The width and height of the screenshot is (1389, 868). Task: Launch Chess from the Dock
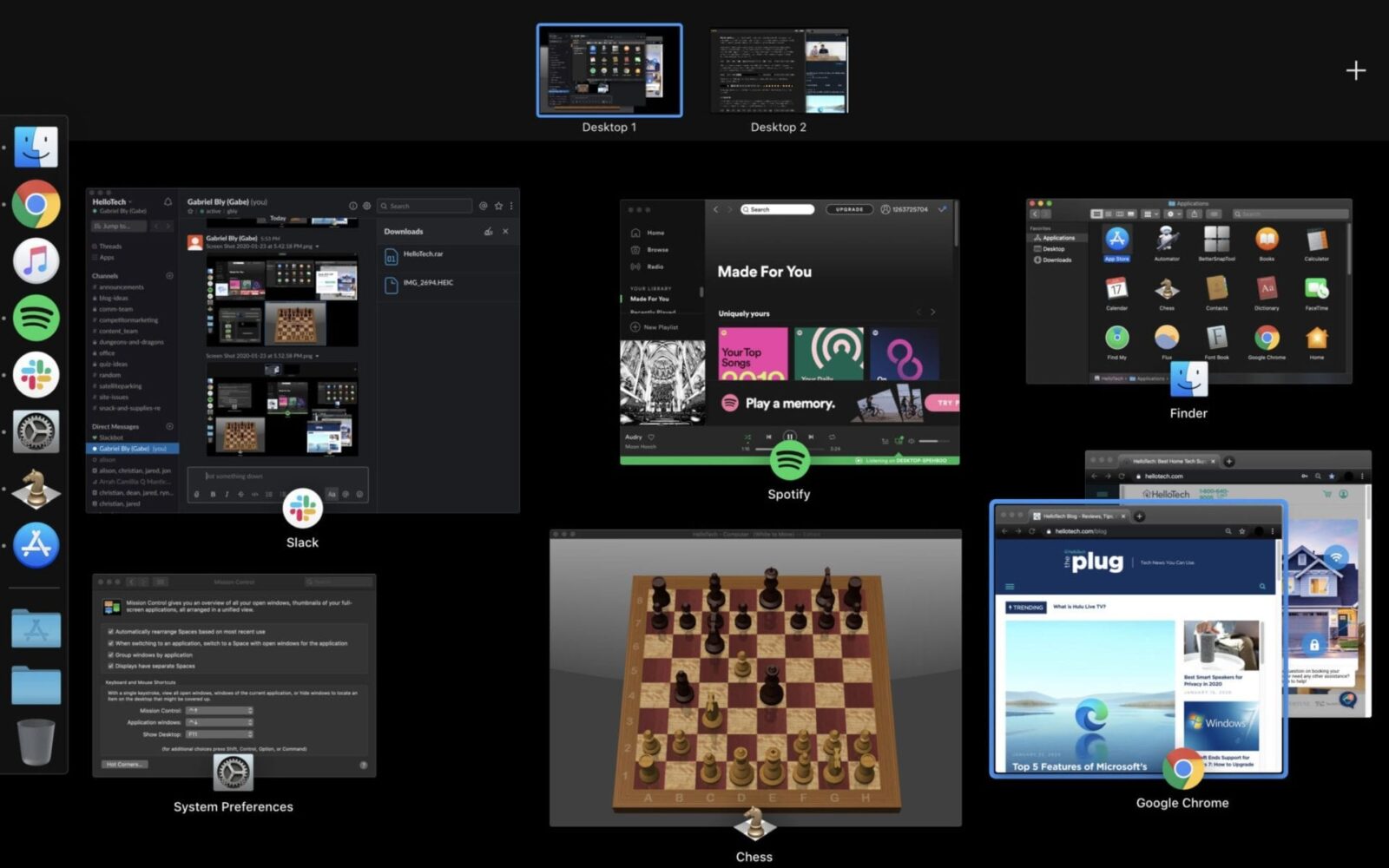pyautogui.click(x=36, y=489)
